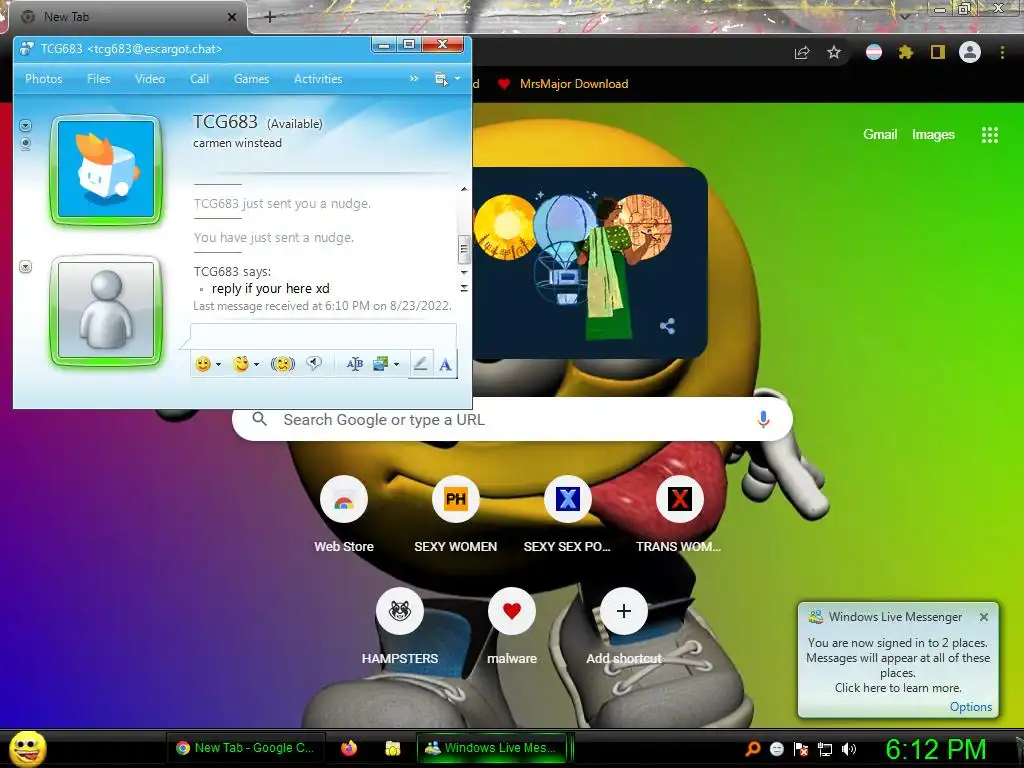1024x768 pixels.
Task: Open the Photos tab in Messenger
Action: (44, 79)
